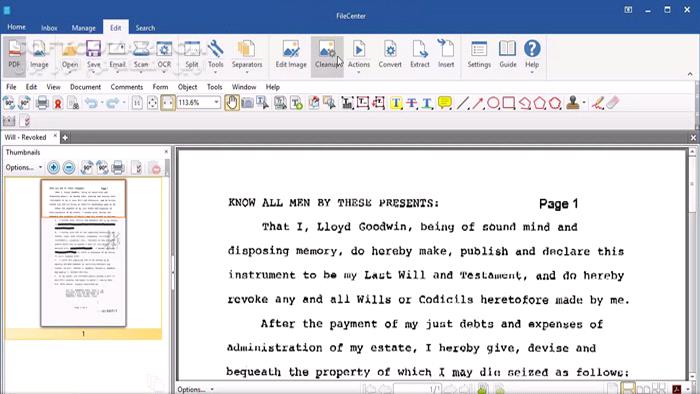This screenshot has width=700, height=394.
Task: Open the Cleanup tool in ribbon
Action: (327, 54)
